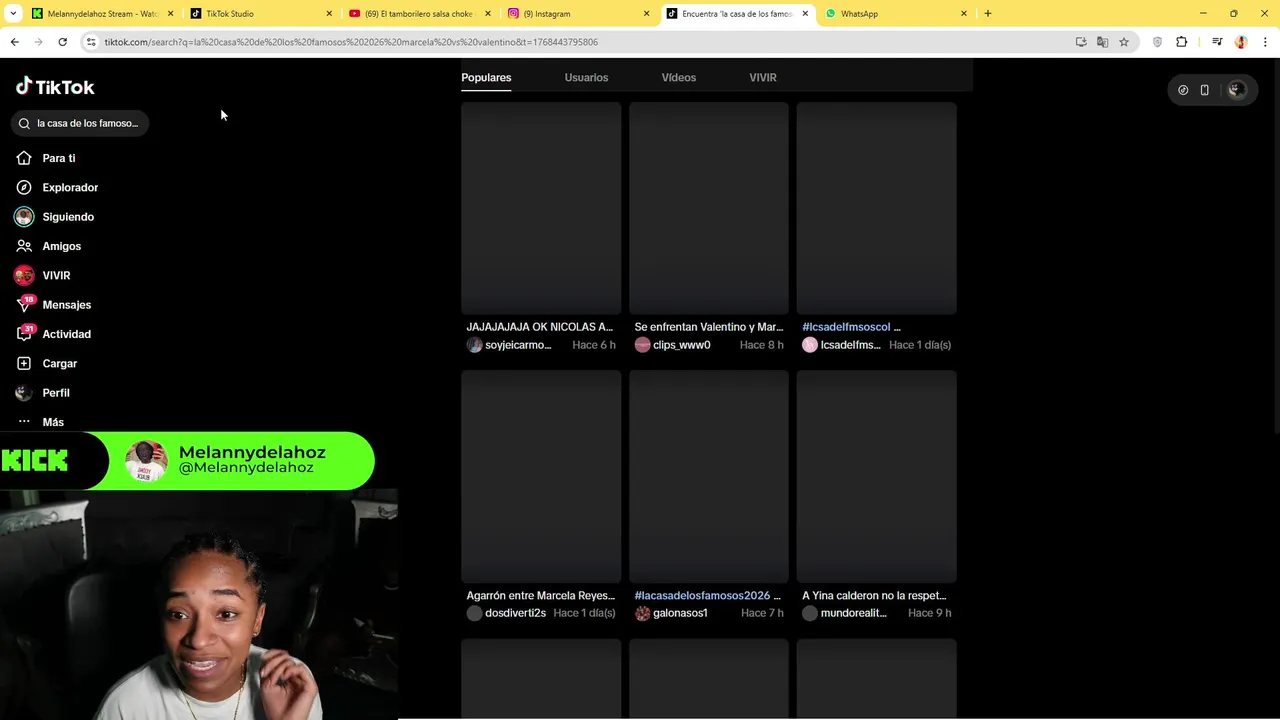The height and width of the screenshot is (720, 1280).
Task: Open the TikTok profile avatar top right
Action: (x=1237, y=90)
